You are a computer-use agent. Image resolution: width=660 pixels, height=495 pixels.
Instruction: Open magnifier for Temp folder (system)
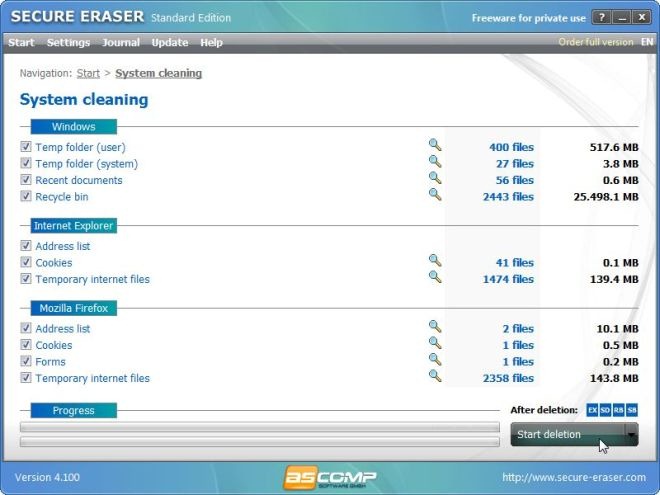tap(435, 162)
